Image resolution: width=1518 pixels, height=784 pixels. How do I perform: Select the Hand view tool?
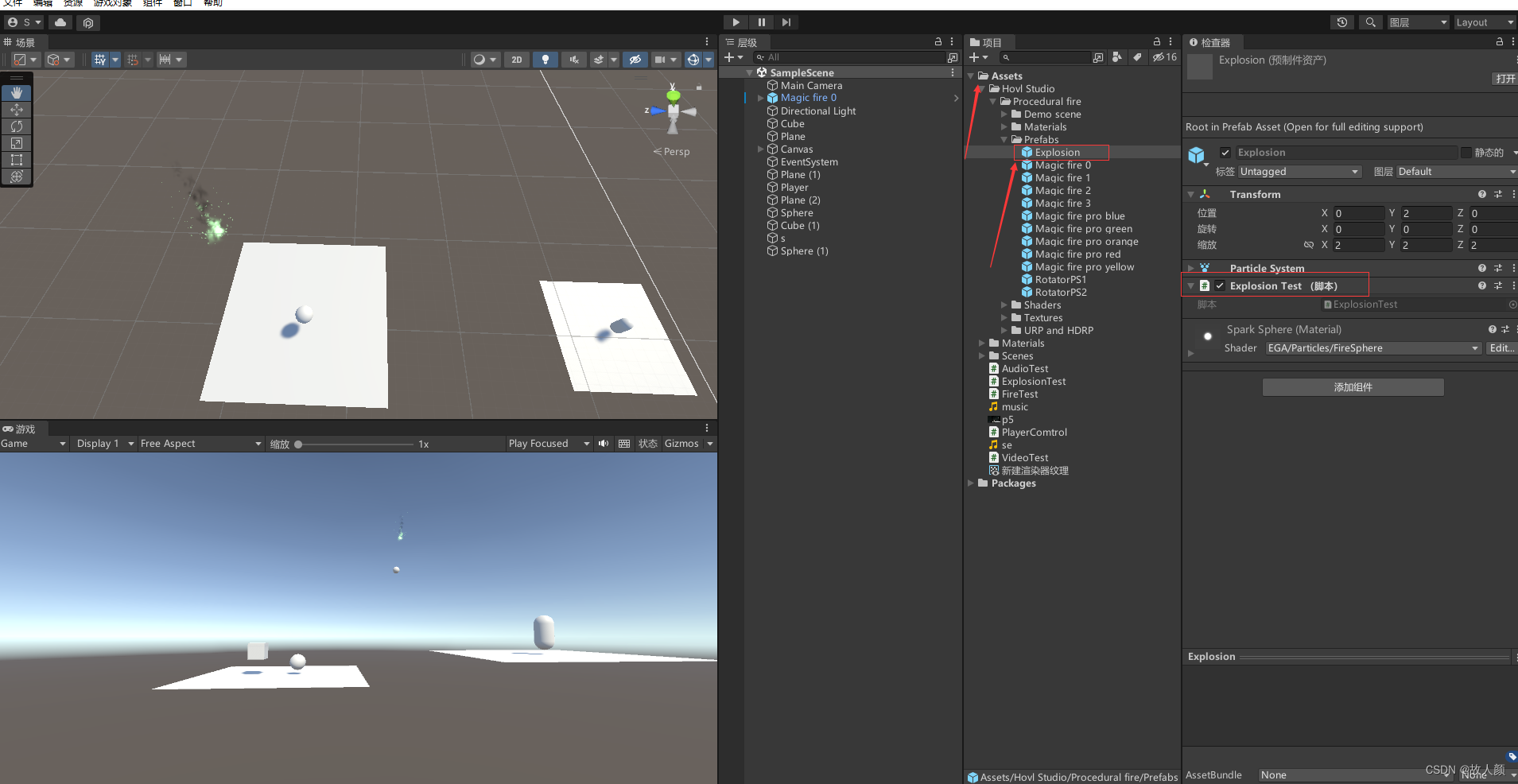point(16,93)
